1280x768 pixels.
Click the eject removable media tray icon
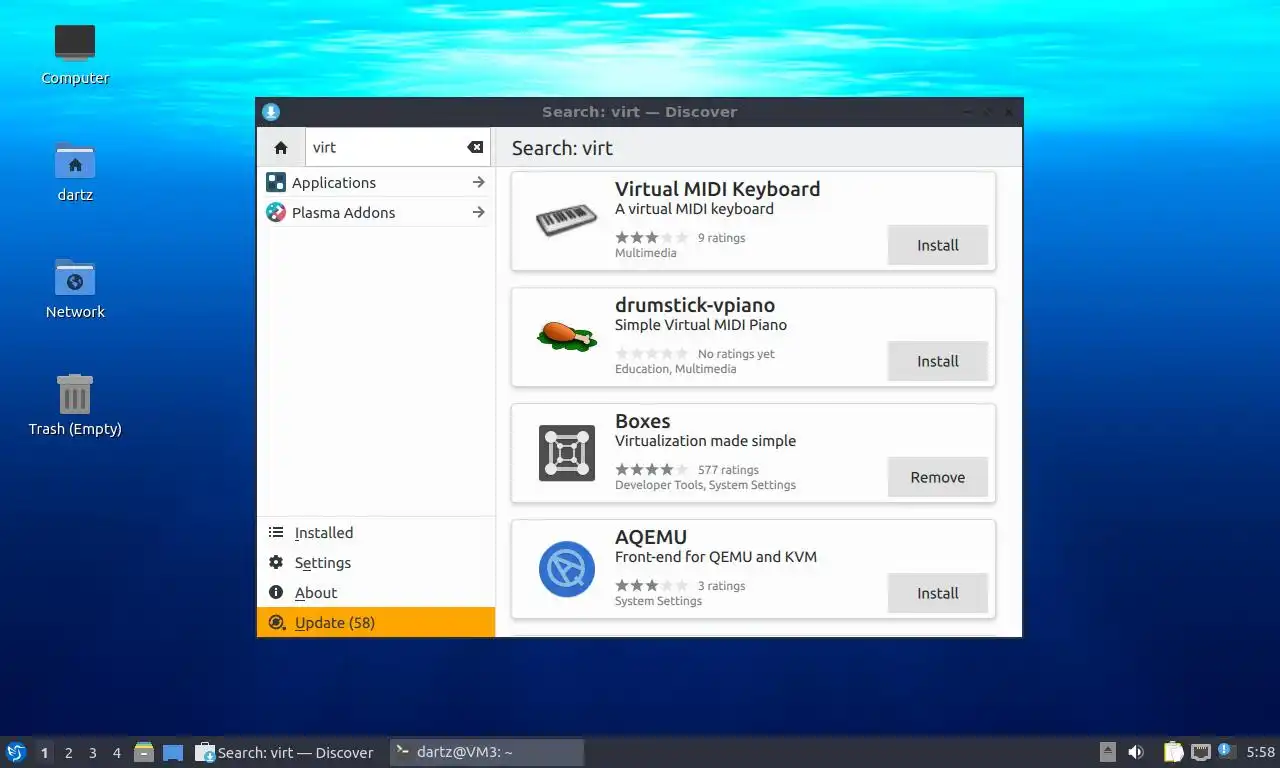pos(1108,752)
